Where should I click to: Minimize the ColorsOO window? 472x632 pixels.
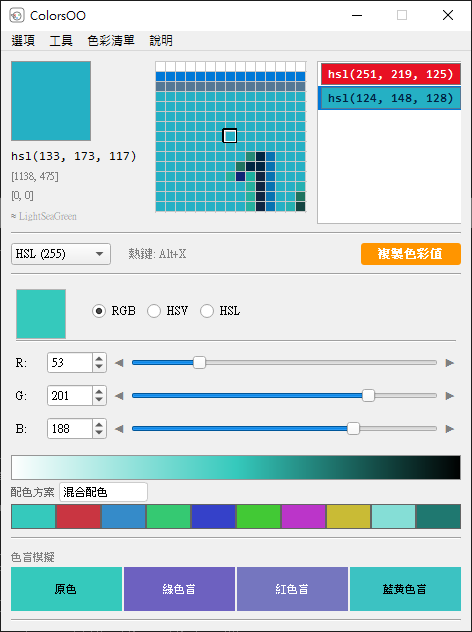[357, 16]
